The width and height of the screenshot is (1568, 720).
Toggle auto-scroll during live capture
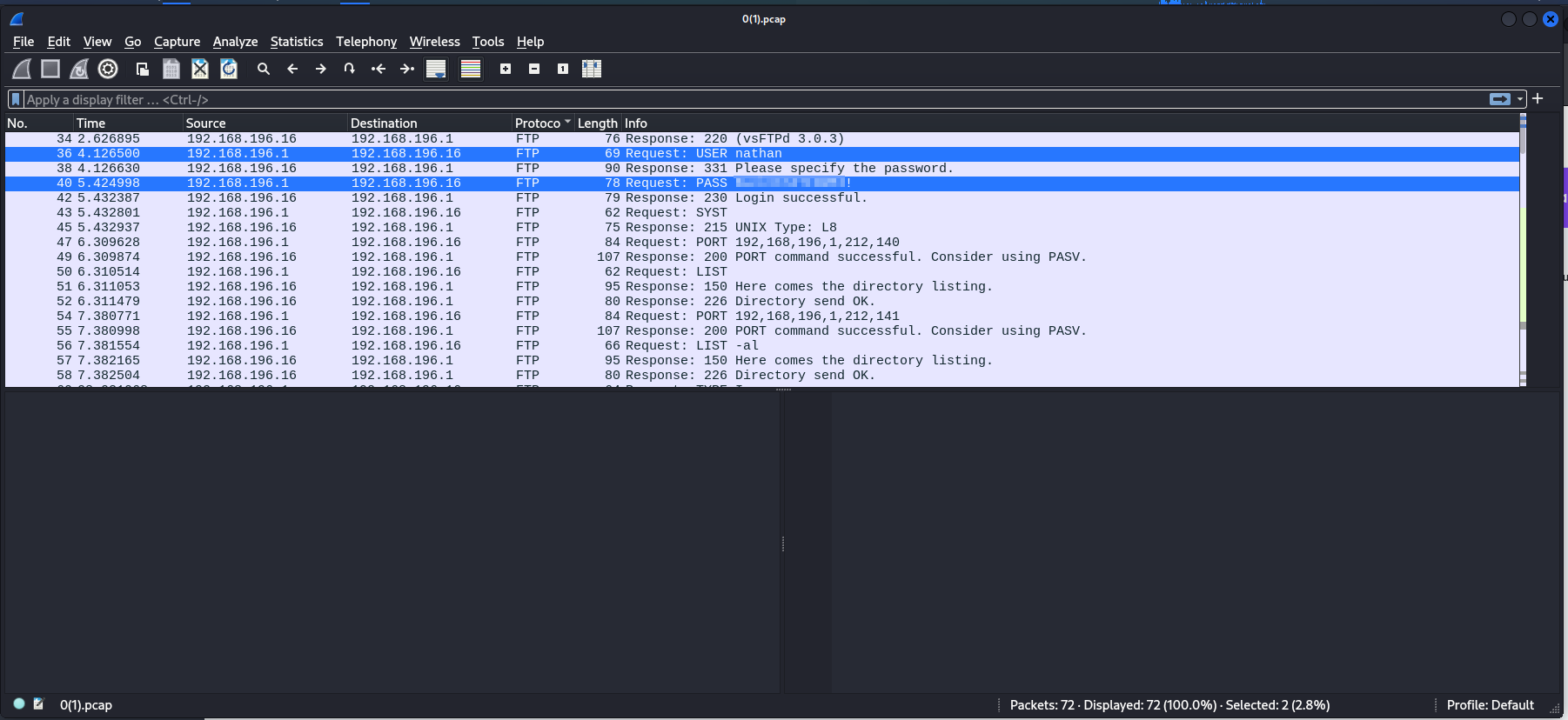point(436,69)
